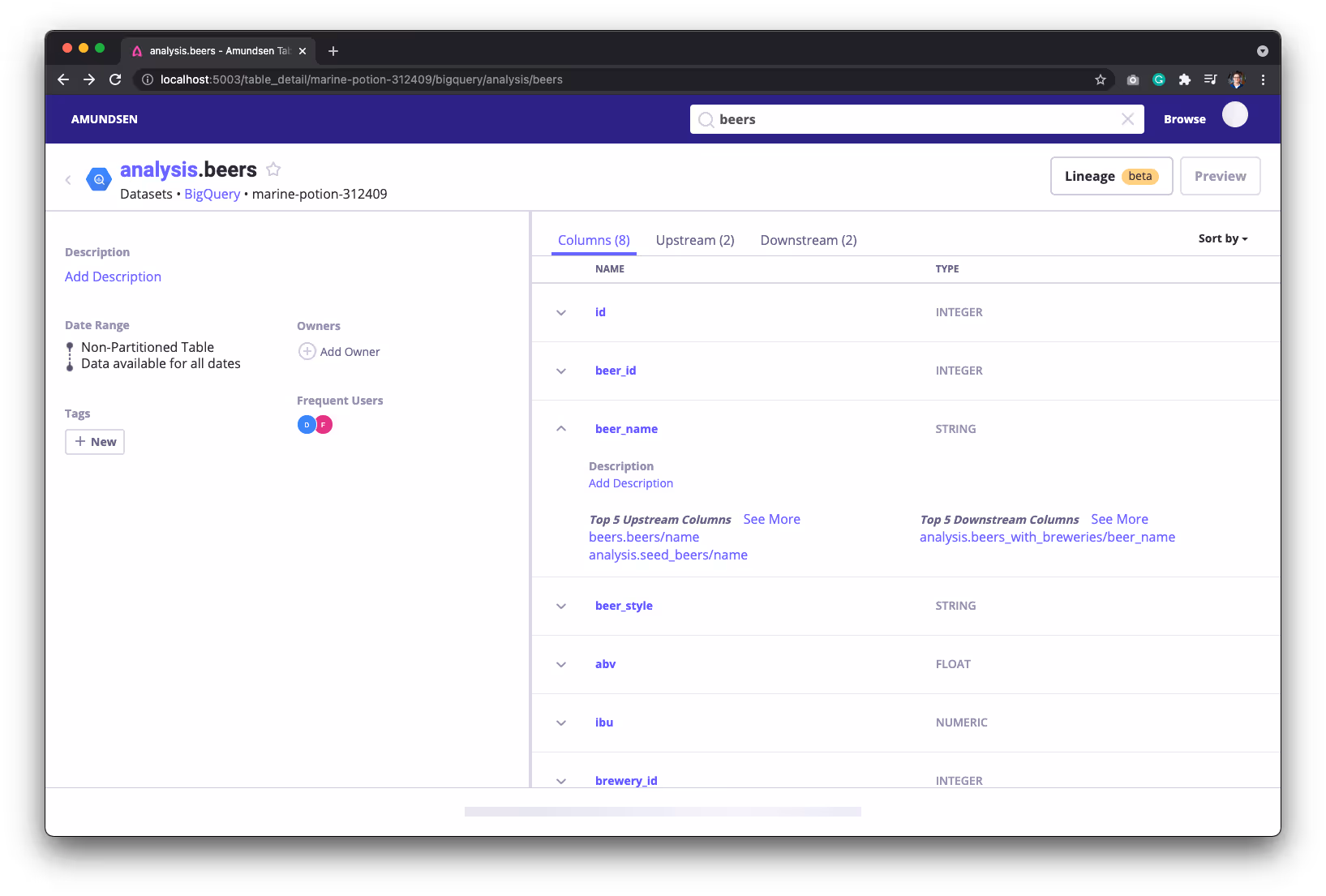Expand the brewery_id column row
The height and width of the screenshot is (896, 1326).
point(561,781)
